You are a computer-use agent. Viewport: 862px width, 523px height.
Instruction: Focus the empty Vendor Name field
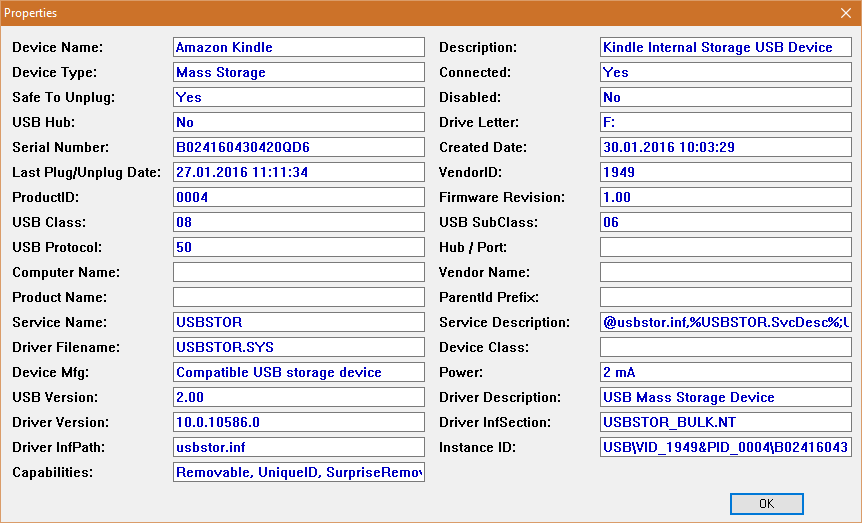(x=726, y=272)
